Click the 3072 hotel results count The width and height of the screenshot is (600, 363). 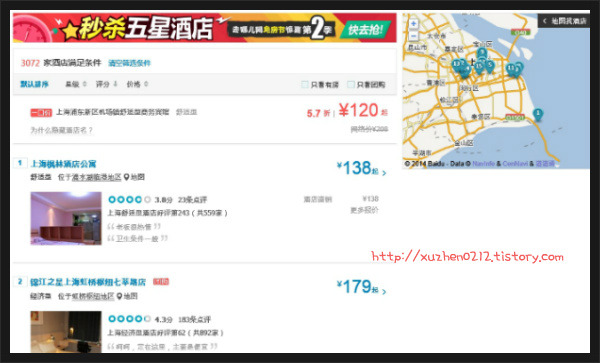(30, 63)
